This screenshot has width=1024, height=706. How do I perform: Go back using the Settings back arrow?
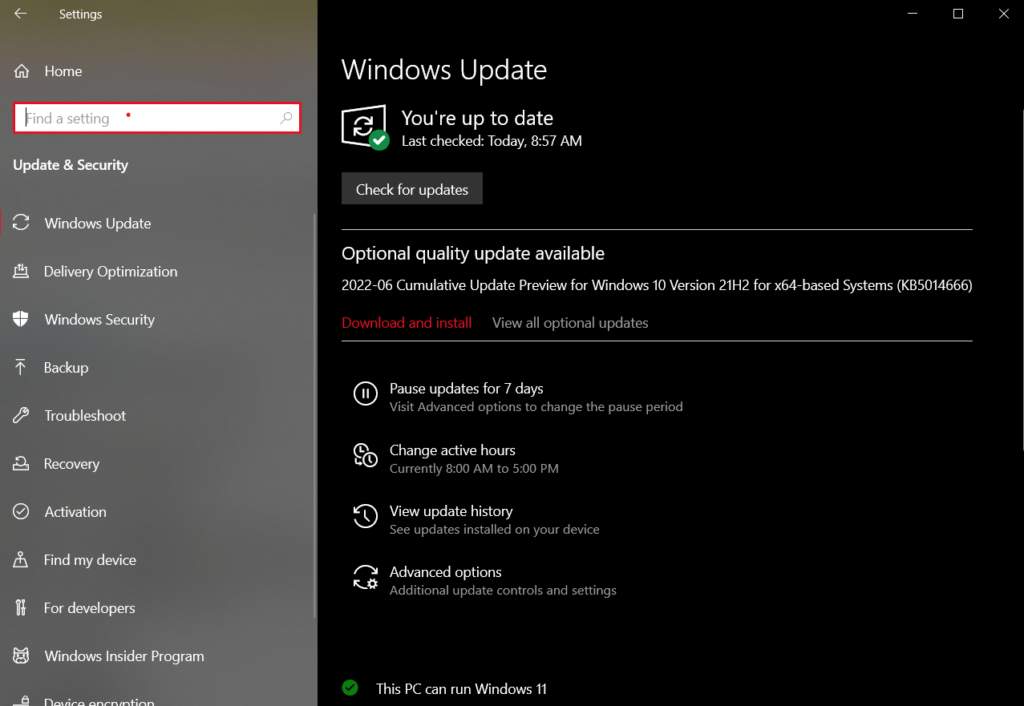20,14
